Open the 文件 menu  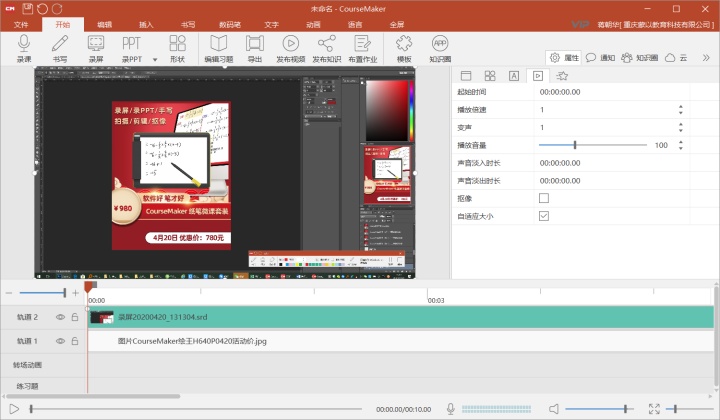(21, 24)
